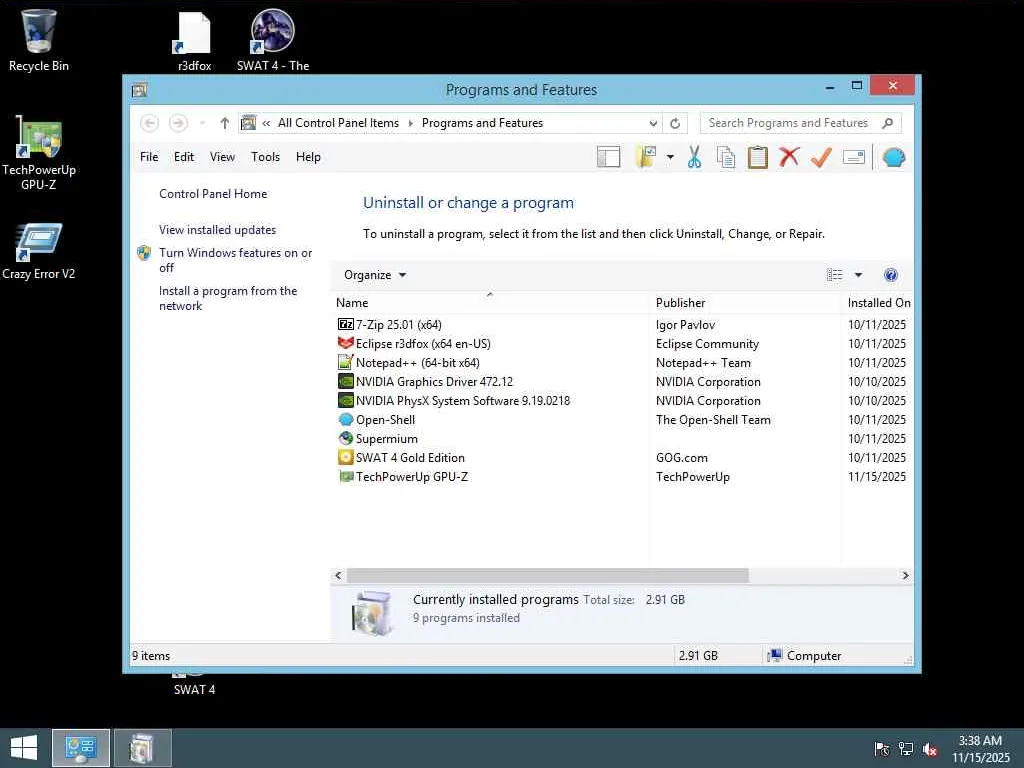Toggle the navigation pane toolbar icon

608,157
